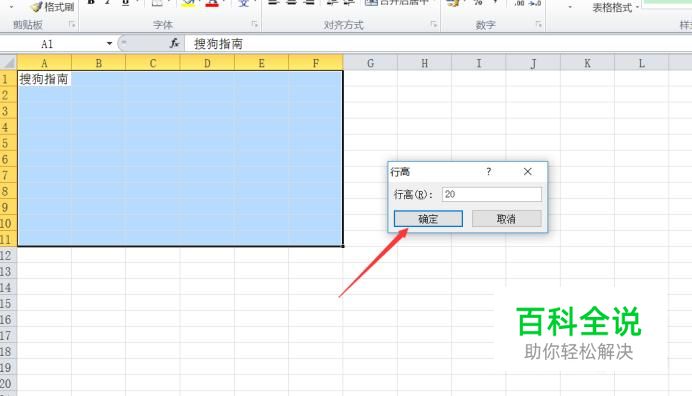Screen dimensions: 692x396
Task: Select row 10 header
Action: coord(8,223)
